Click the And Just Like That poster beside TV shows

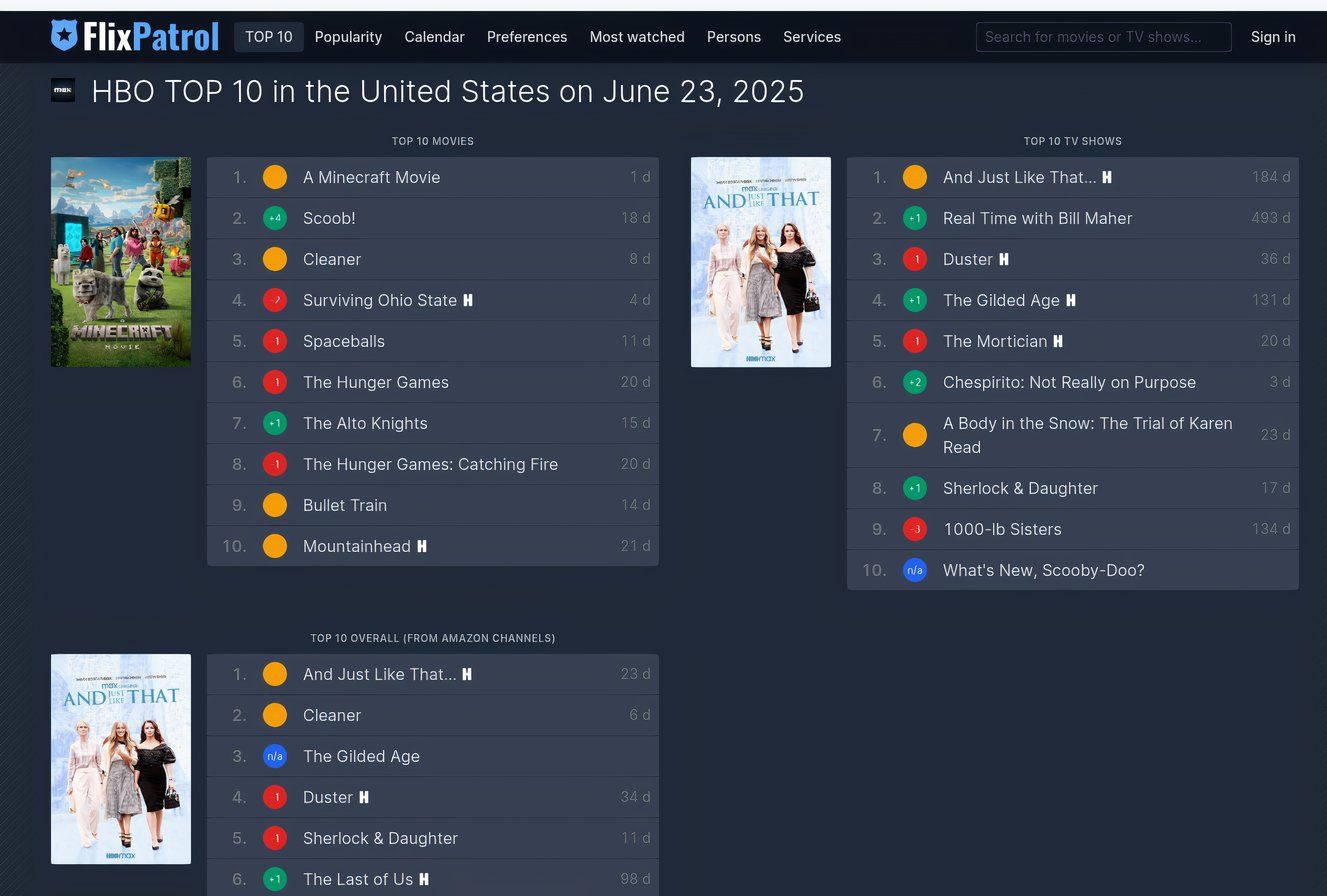761,262
